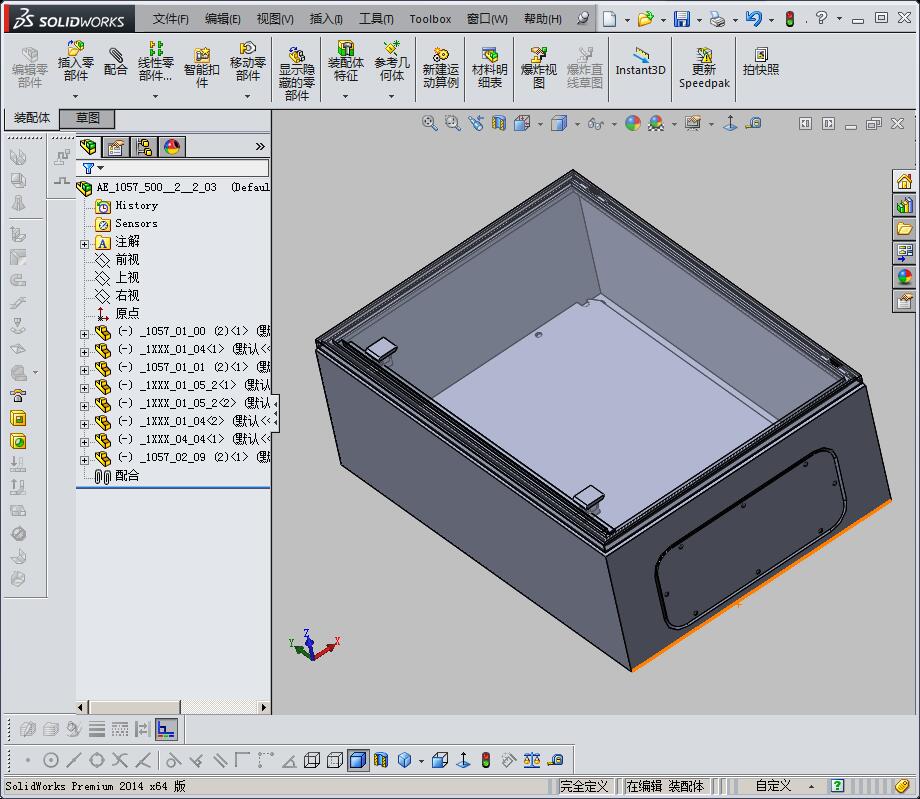920x799 pixels.
Task: Toggle the rebuild traffic light icon in bottom toolbar
Action: pos(486,761)
